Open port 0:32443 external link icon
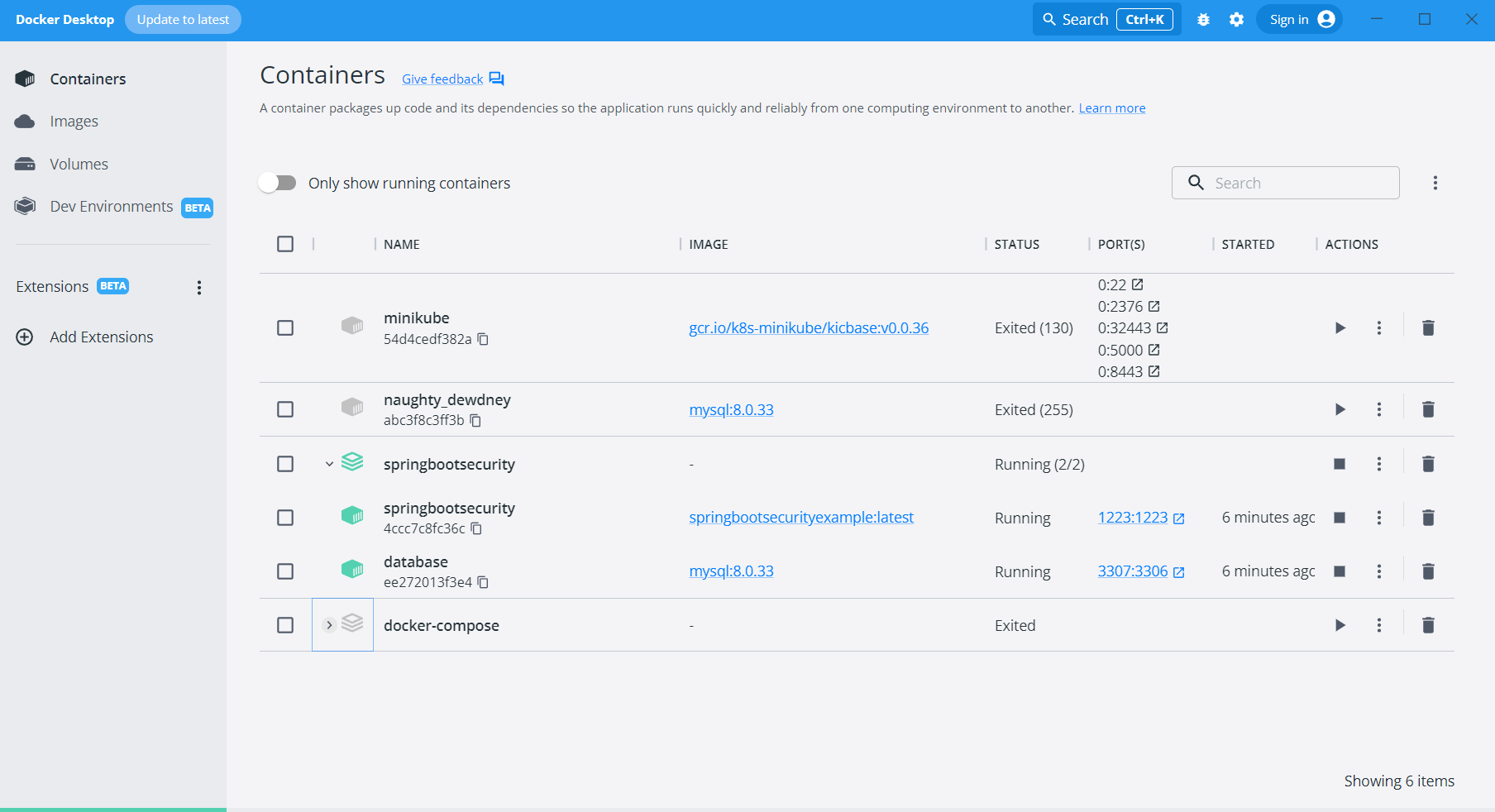 pyautogui.click(x=1162, y=327)
